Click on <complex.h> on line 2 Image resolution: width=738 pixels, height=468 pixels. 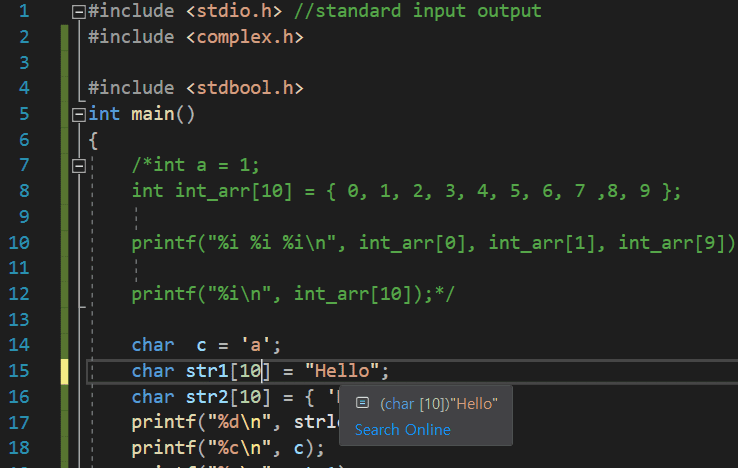click(x=245, y=37)
